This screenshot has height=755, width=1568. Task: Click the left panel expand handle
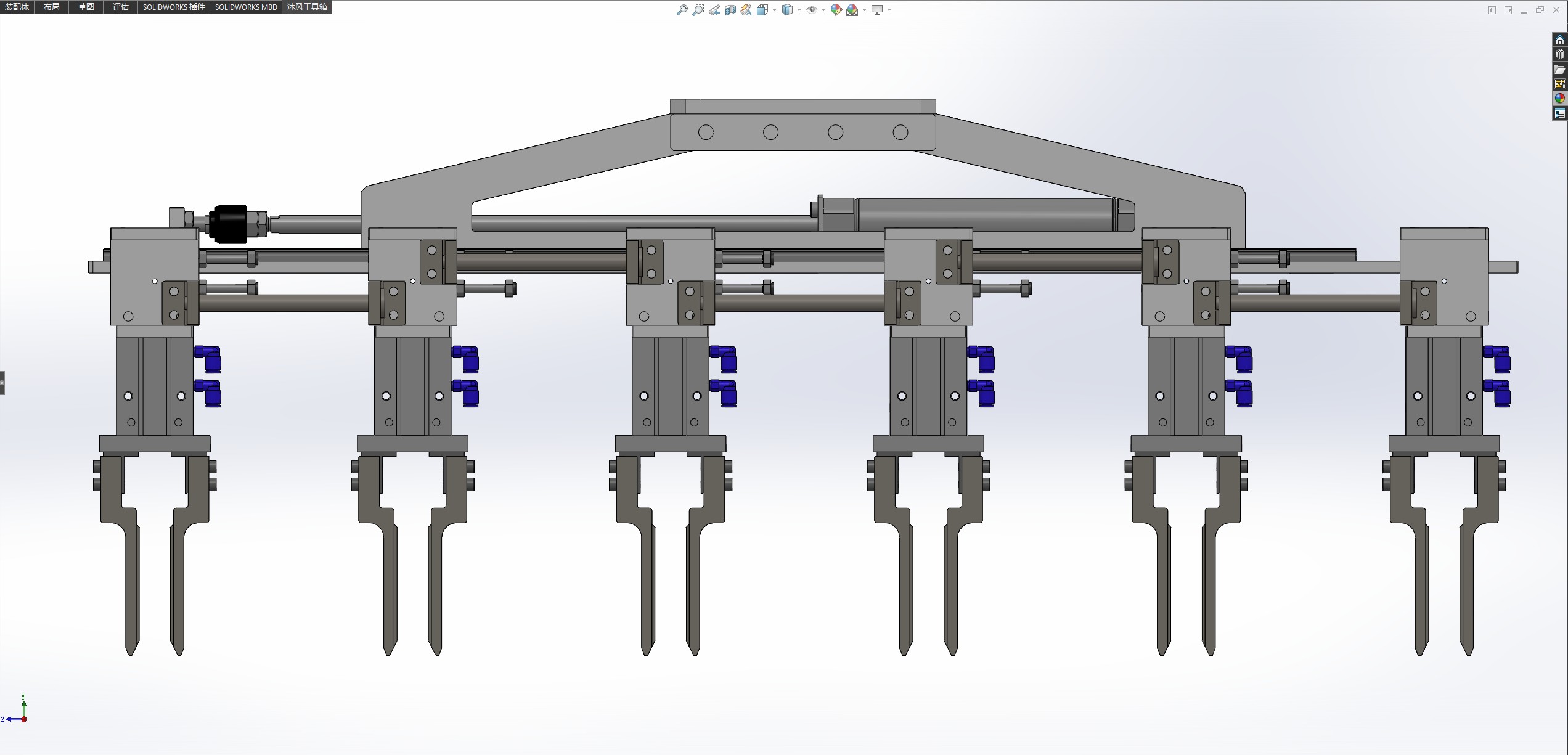point(2,383)
